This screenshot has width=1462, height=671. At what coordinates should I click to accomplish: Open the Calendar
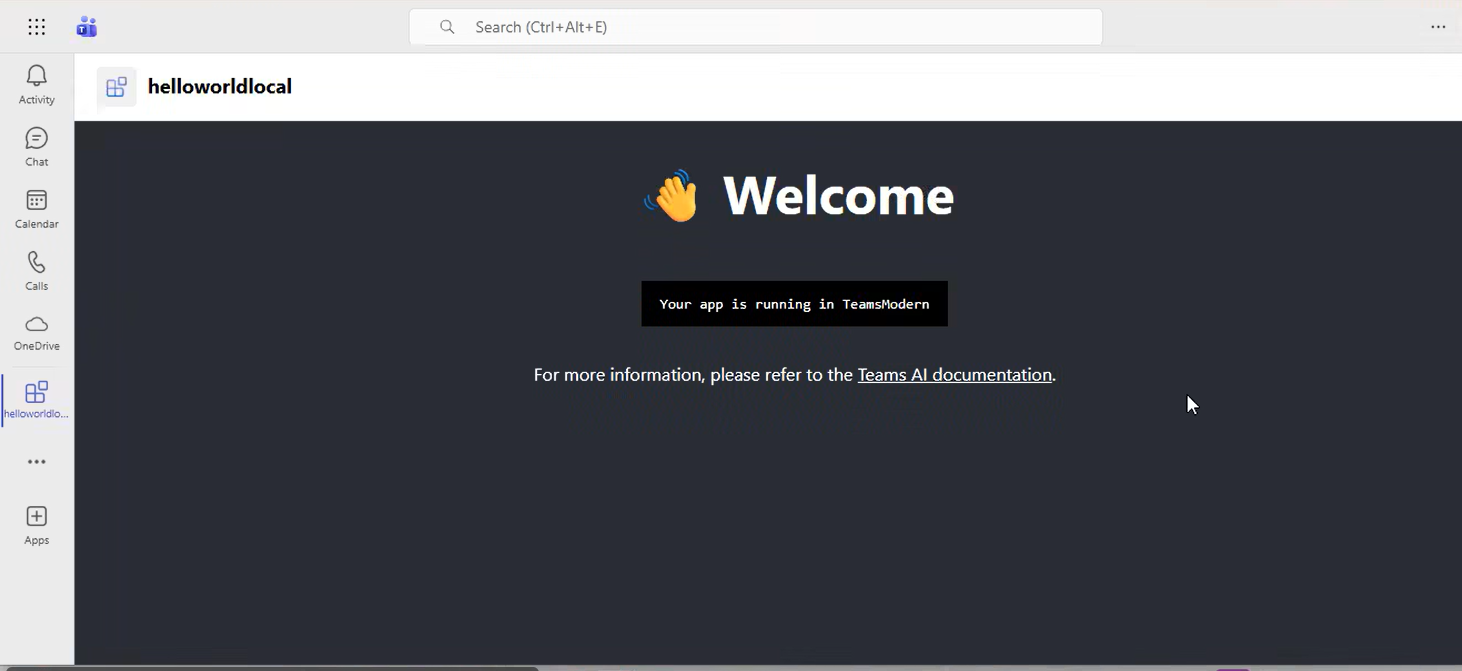[36, 208]
